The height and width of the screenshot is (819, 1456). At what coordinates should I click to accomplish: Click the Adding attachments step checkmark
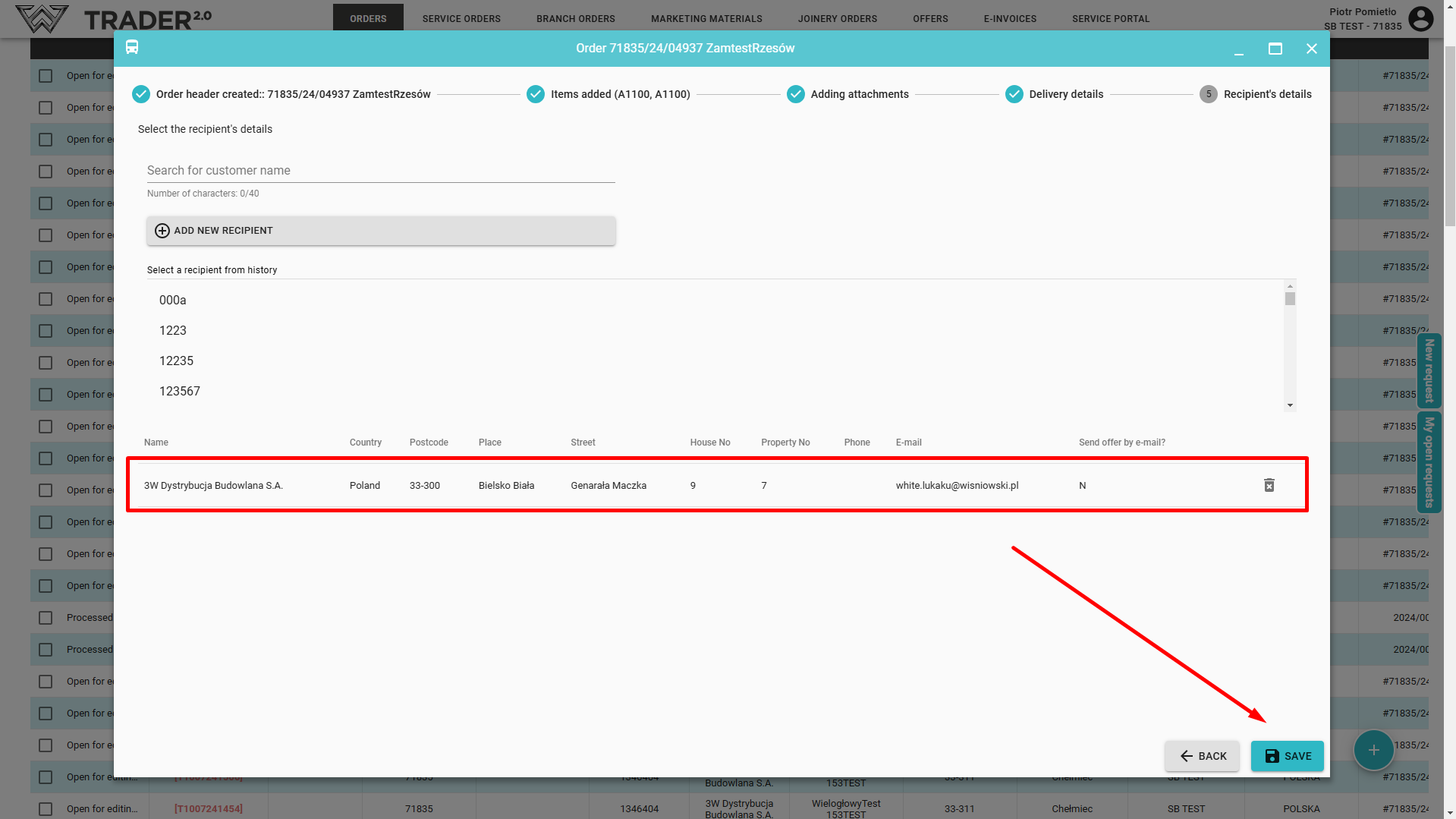[795, 94]
